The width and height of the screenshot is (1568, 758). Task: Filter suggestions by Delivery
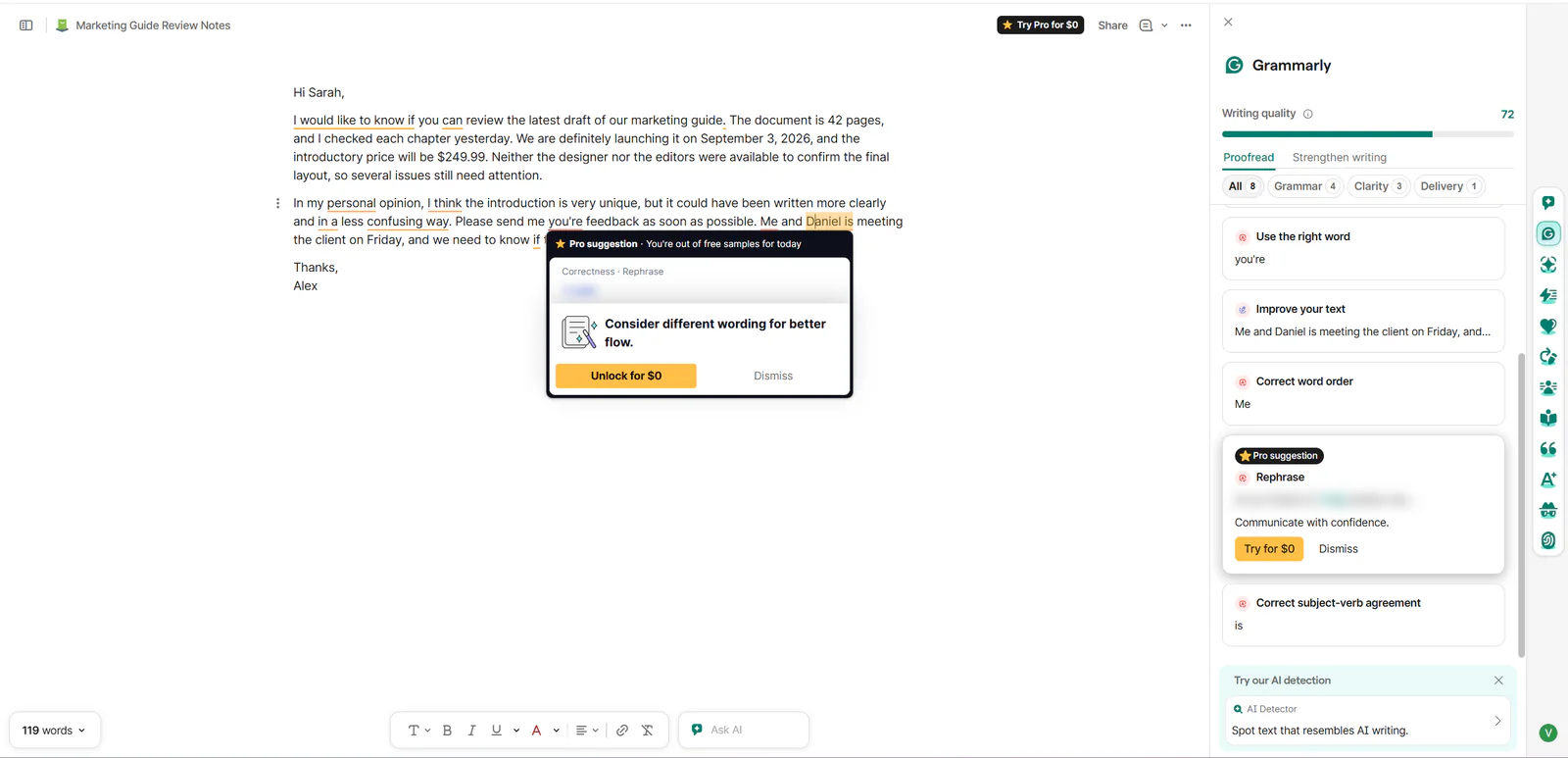1449,186
